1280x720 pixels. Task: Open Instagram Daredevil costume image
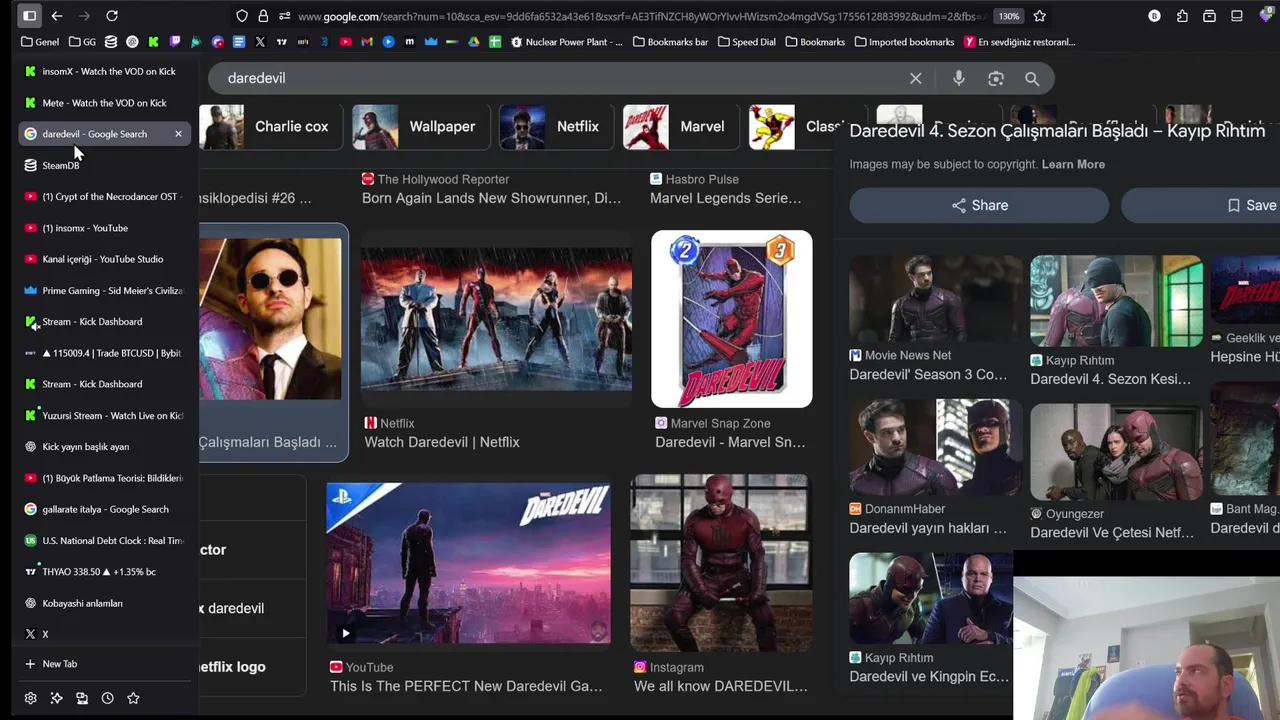(x=720, y=563)
